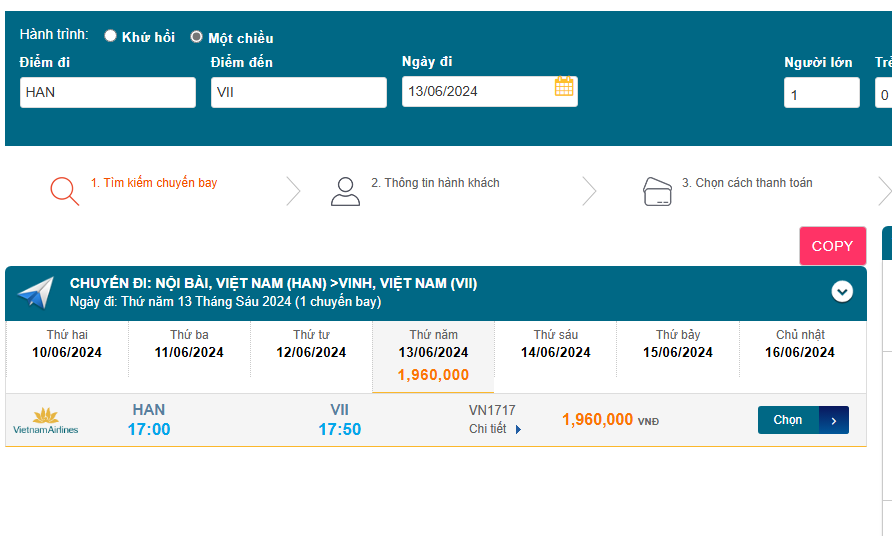Viewport: 892px width, 536px height.
Task: Click the Điểm đi origin field
Action: click(x=108, y=93)
